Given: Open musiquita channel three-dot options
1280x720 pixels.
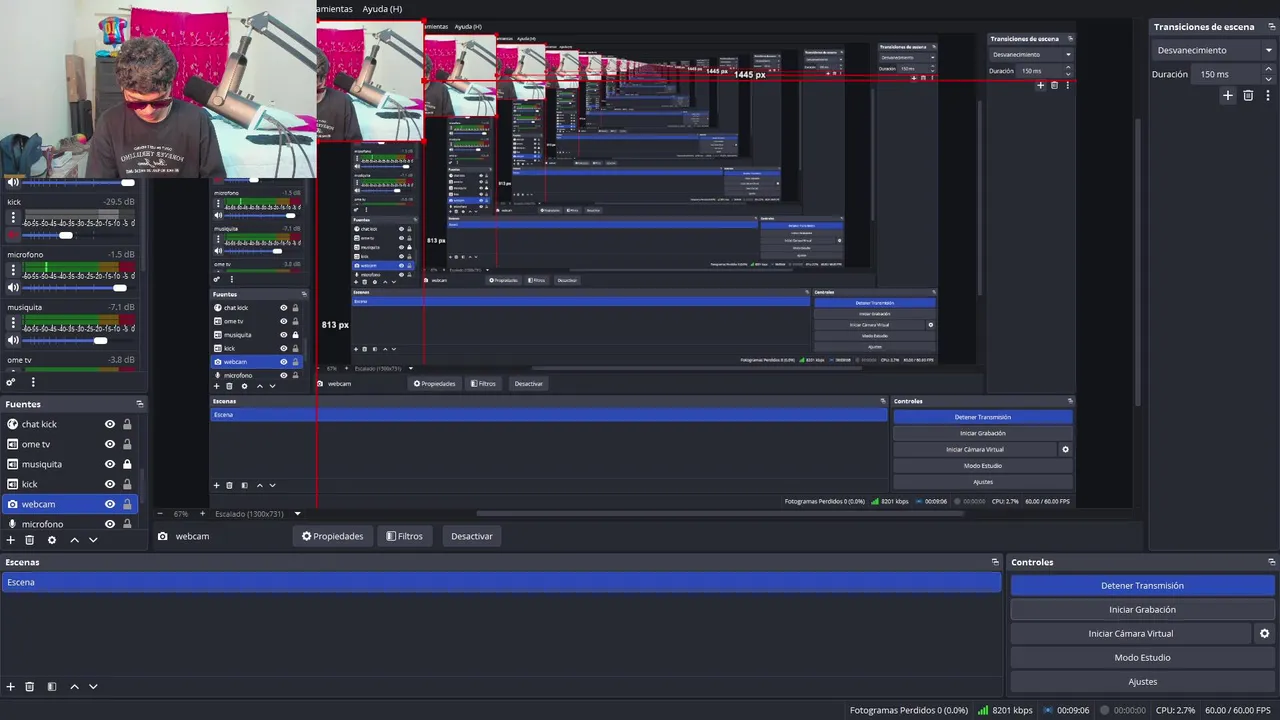Looking at the screenshot, I should tap(13, 324).
